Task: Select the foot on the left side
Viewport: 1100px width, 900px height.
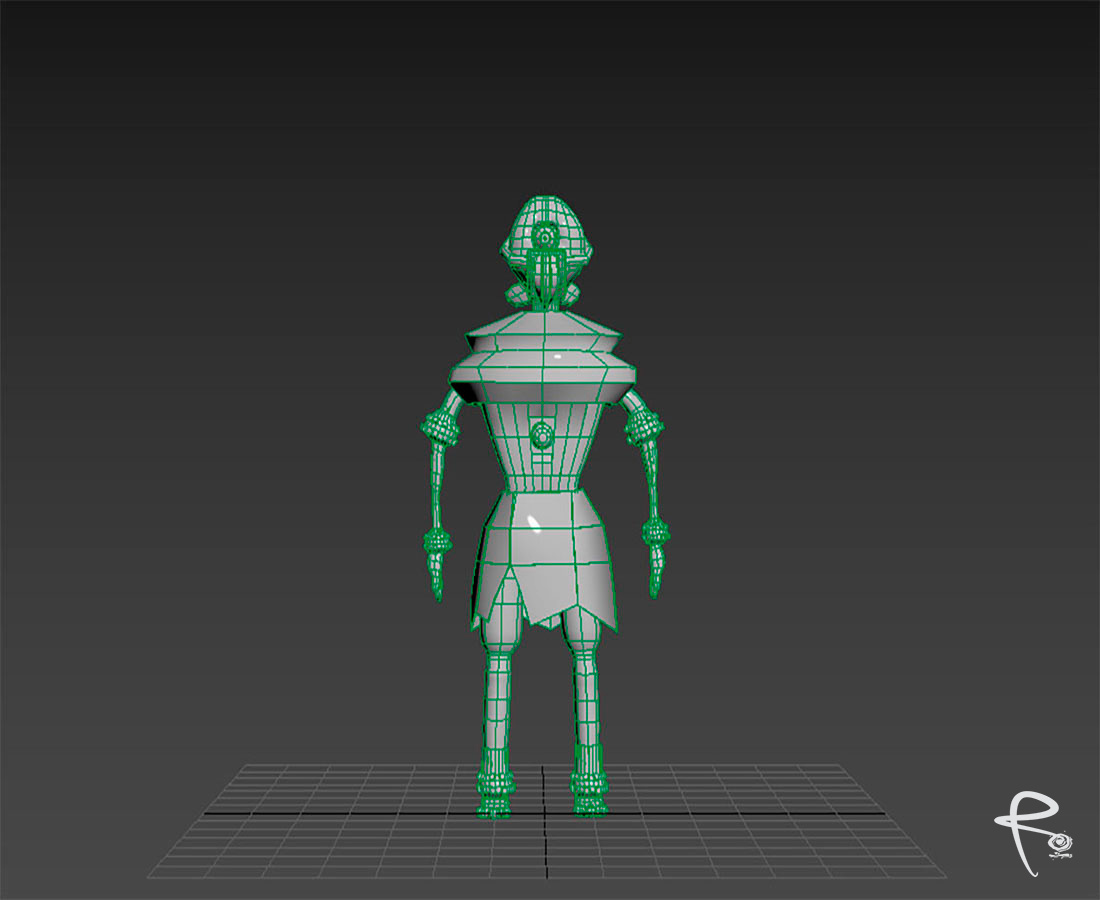Action: (x=496, y=795)
